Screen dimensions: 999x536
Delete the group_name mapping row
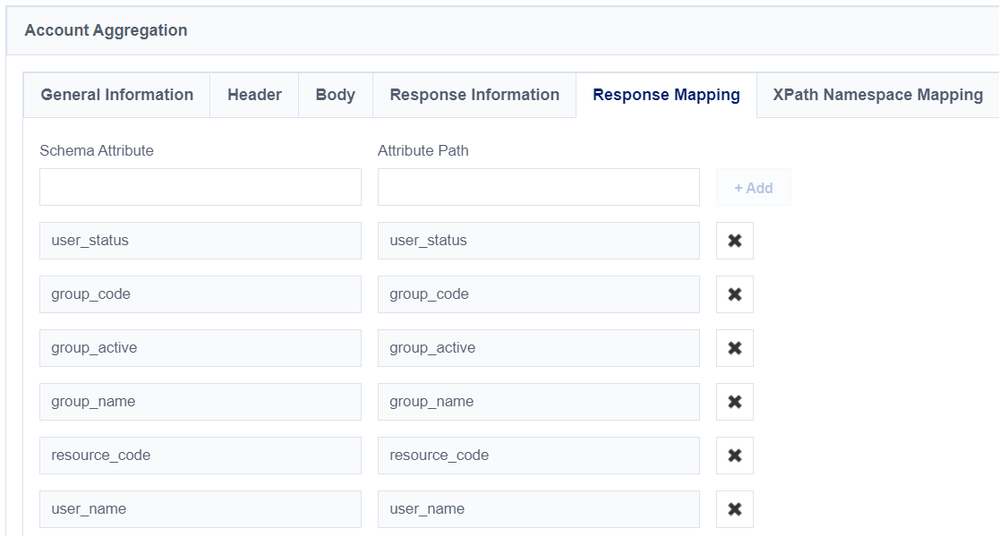coord(734,402)
